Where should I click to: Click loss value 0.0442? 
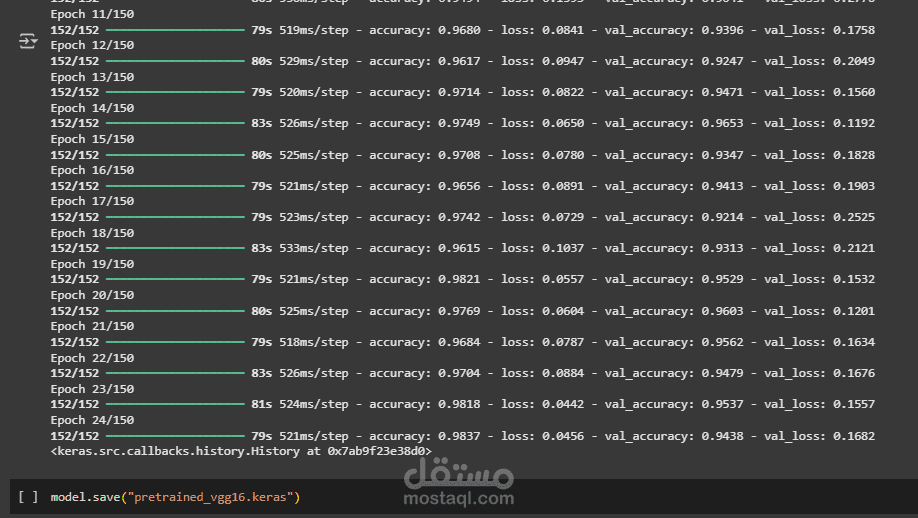coord(563,404)
